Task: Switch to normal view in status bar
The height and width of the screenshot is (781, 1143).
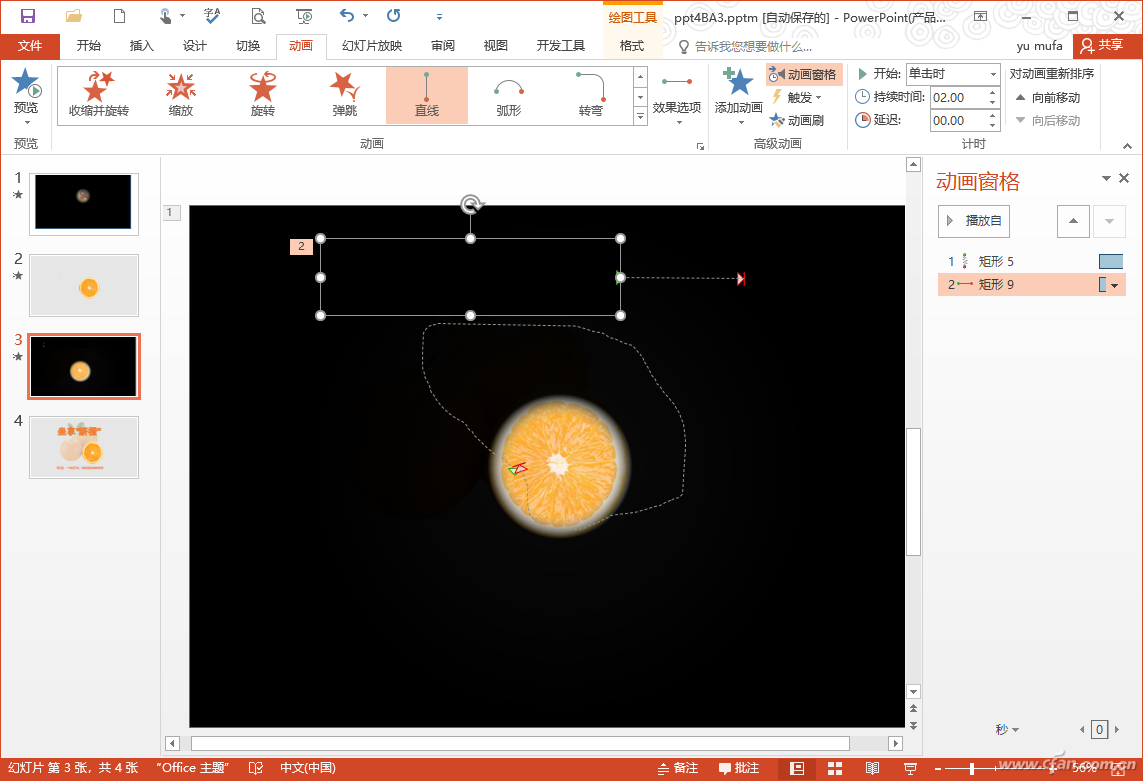Action: point(797,768)
